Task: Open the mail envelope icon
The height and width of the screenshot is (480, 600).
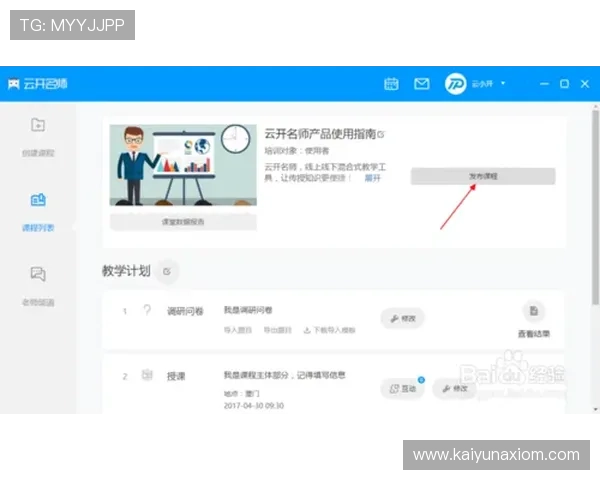Action: click(421, 84)
